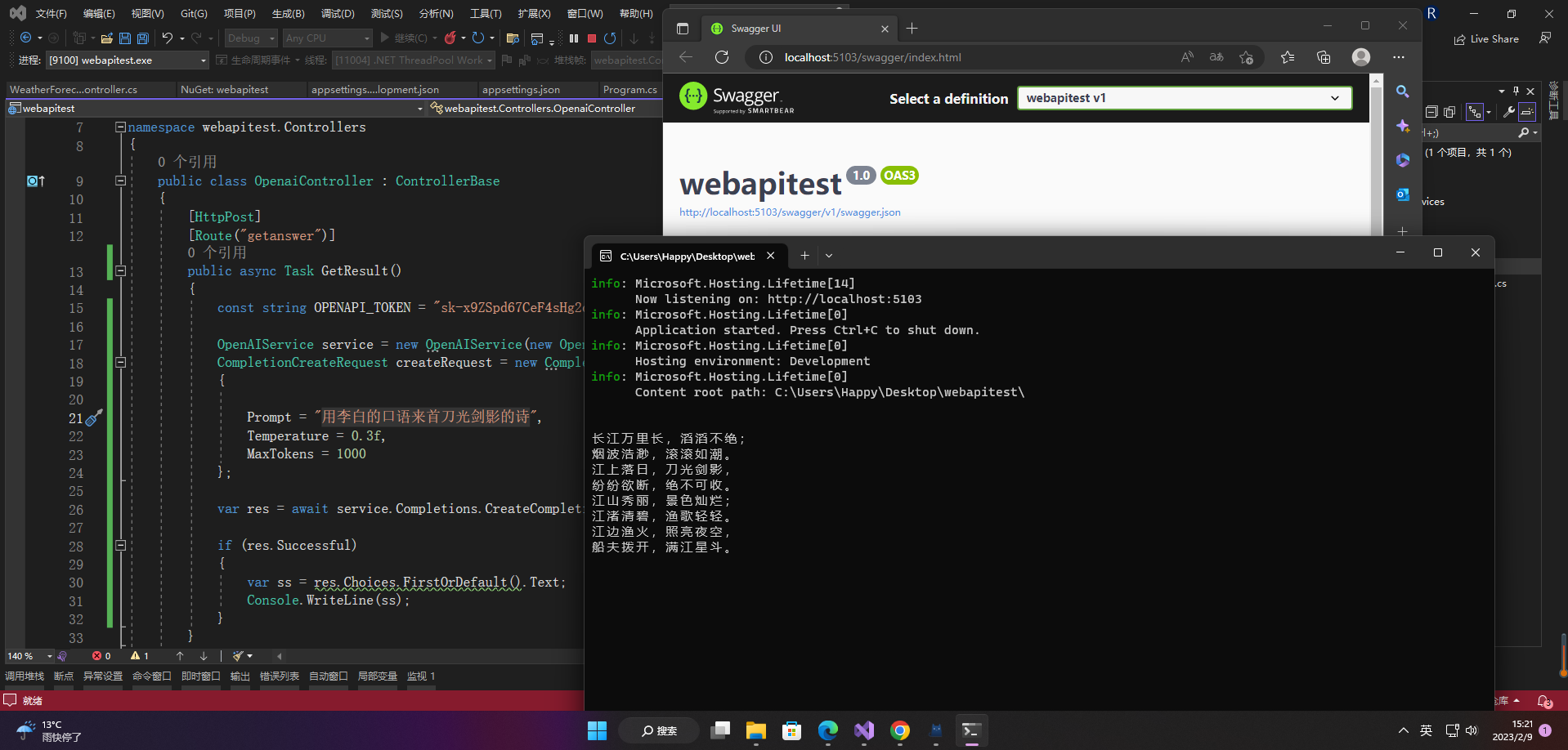Open the 输出 panel tab
This screenshot has height=750, width=1568.
240,676
